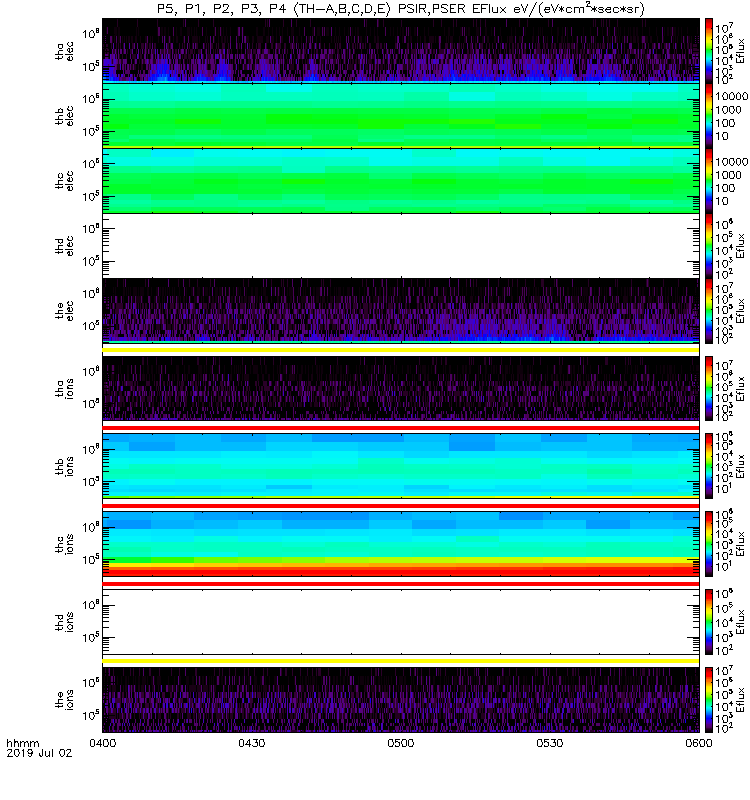The height and width of the screenshot is (800, 750).
Task: Click the yellow status bar under 'the elec' panel
Action: pos(401,350)
